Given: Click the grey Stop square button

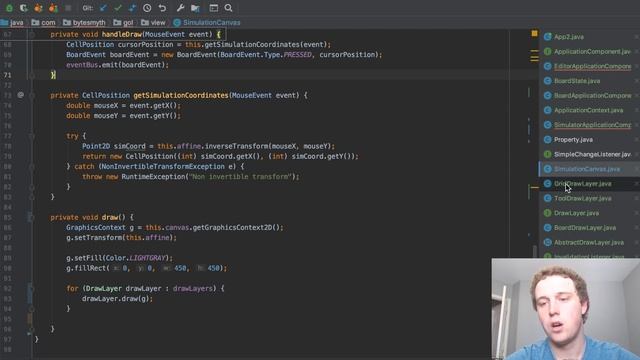Looking at the screenshot, I should tap(68, 8).
